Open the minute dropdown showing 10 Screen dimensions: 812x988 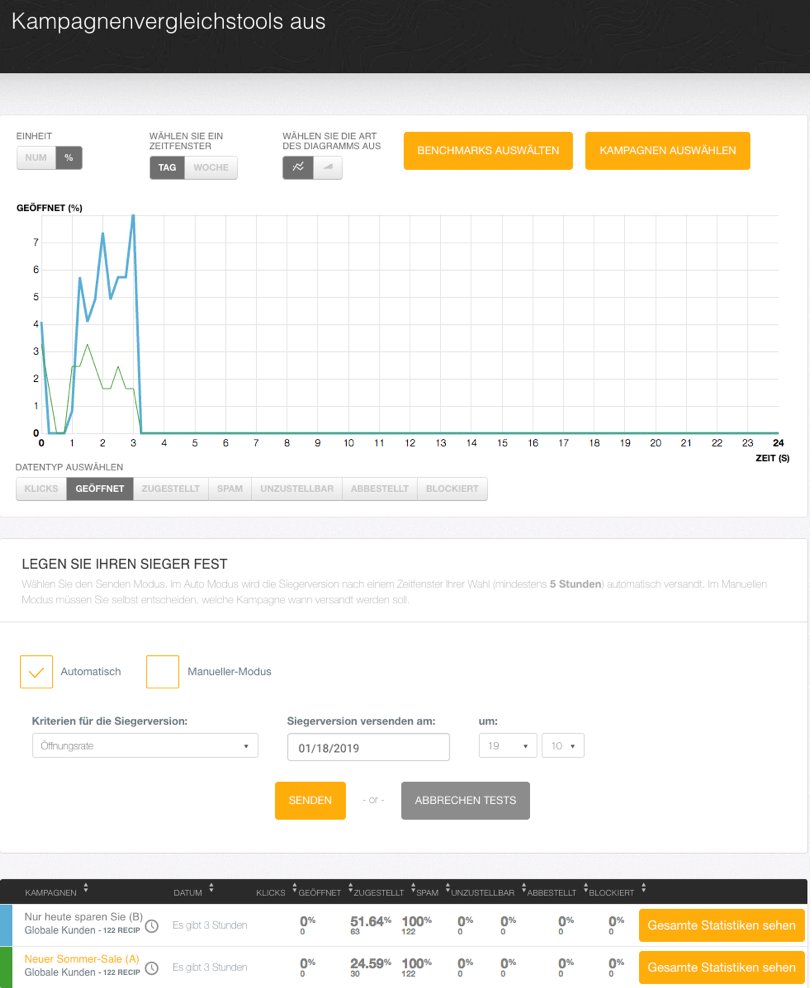563,745
